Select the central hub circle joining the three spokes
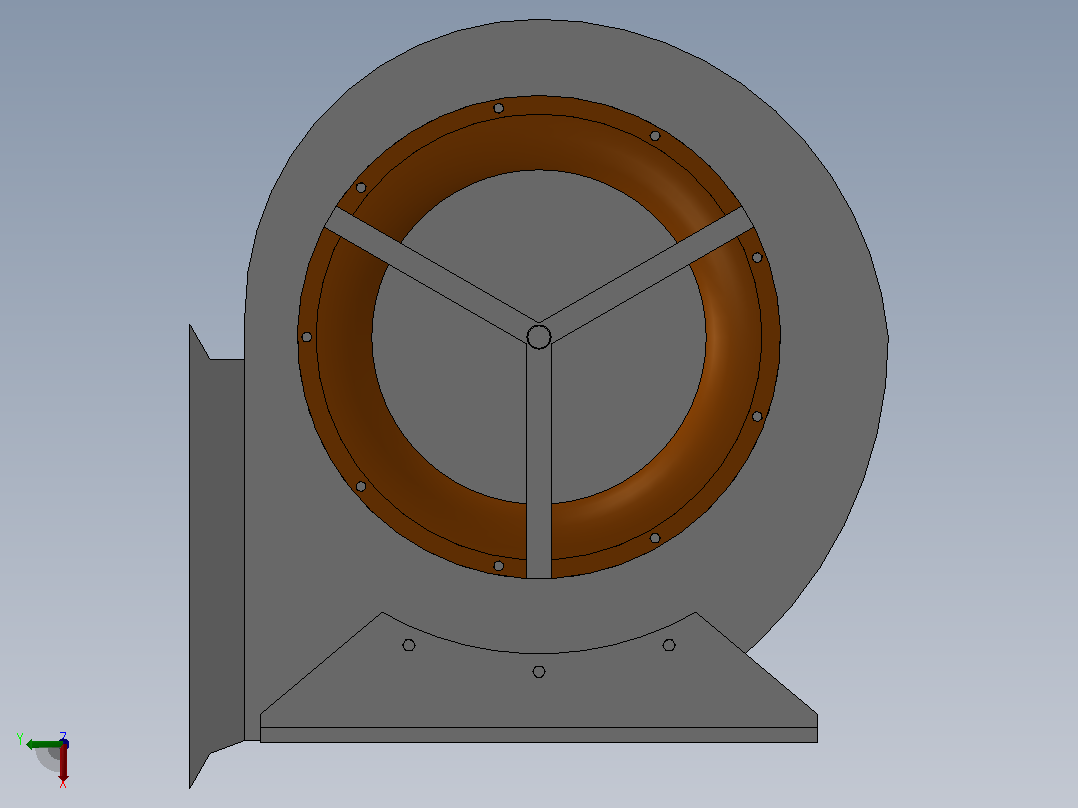This screenshot has height=808, width=1078. tap(539, 337)
